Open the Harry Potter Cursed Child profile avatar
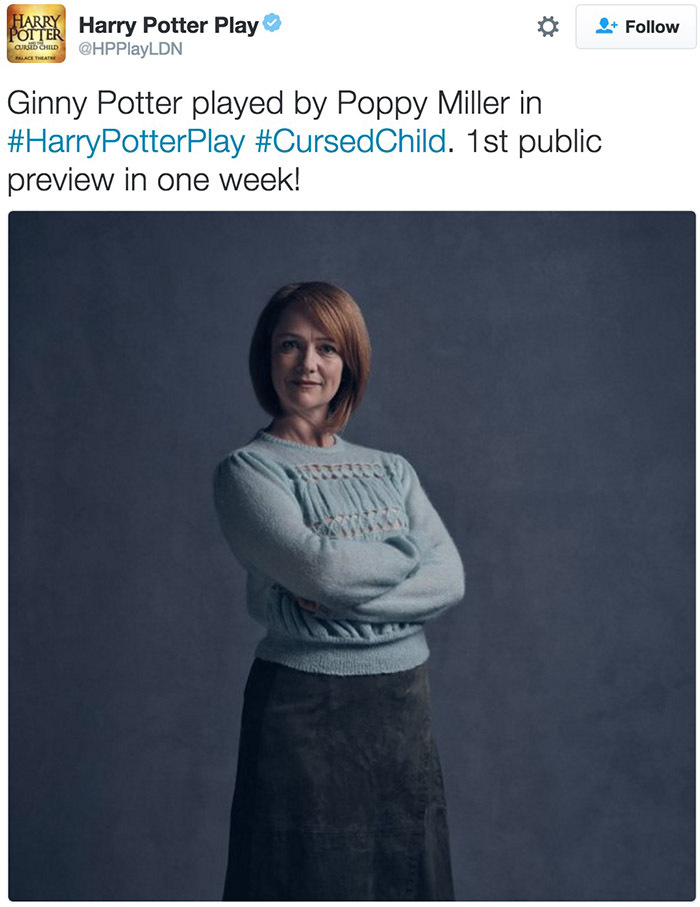This screenshot has height=907, width=700. [36, 34]
